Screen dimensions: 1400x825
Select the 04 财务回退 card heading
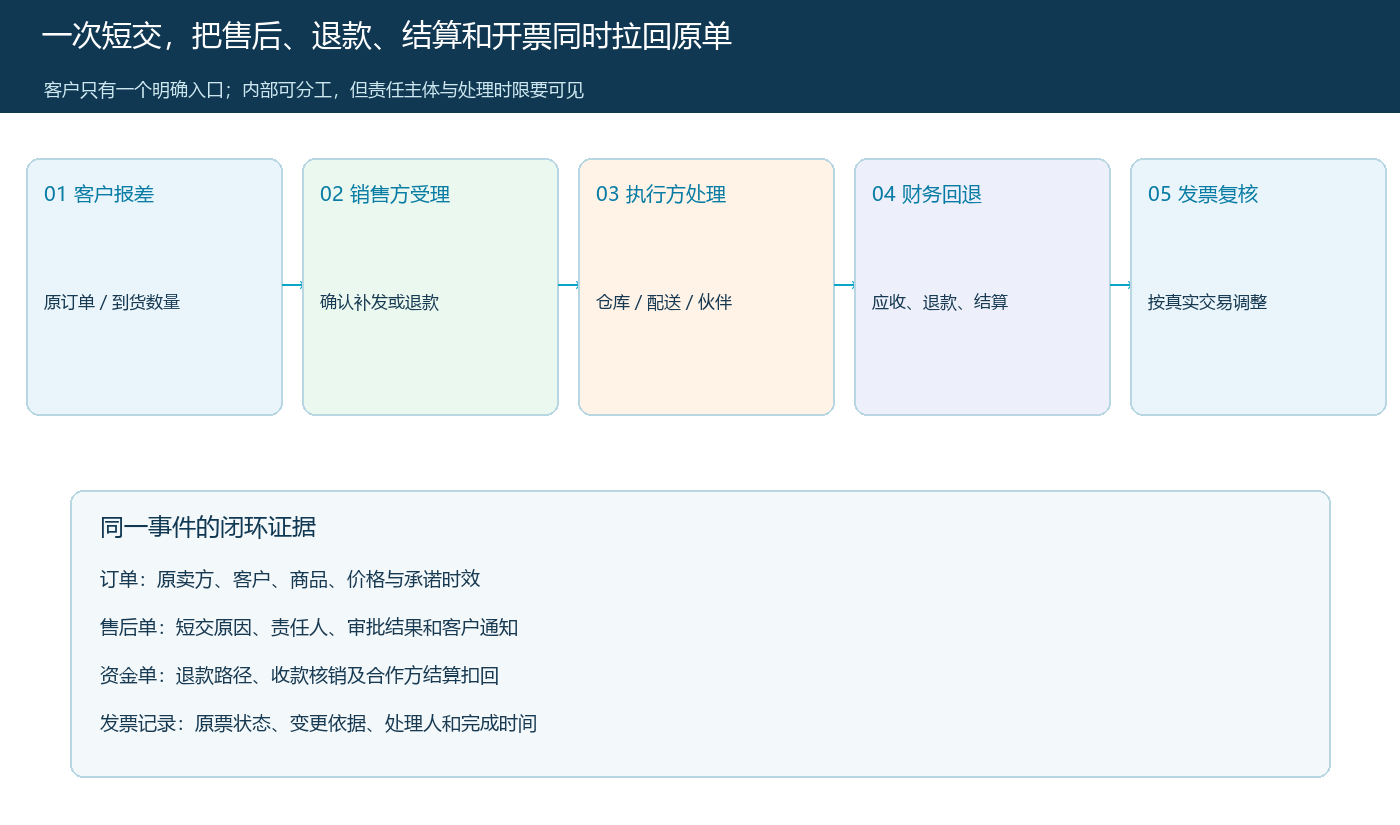point(927,194)
